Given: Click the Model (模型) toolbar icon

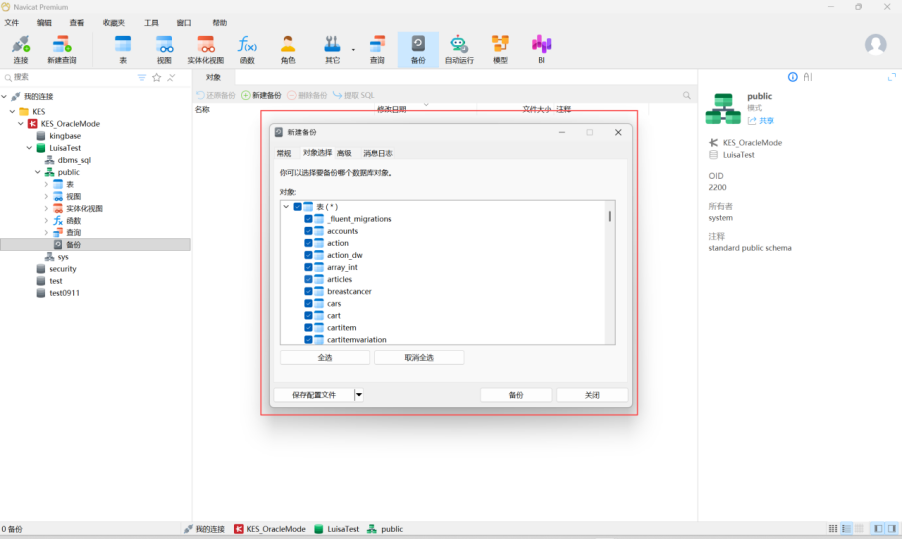Looking at the screenshot, I should pos(500,48).
